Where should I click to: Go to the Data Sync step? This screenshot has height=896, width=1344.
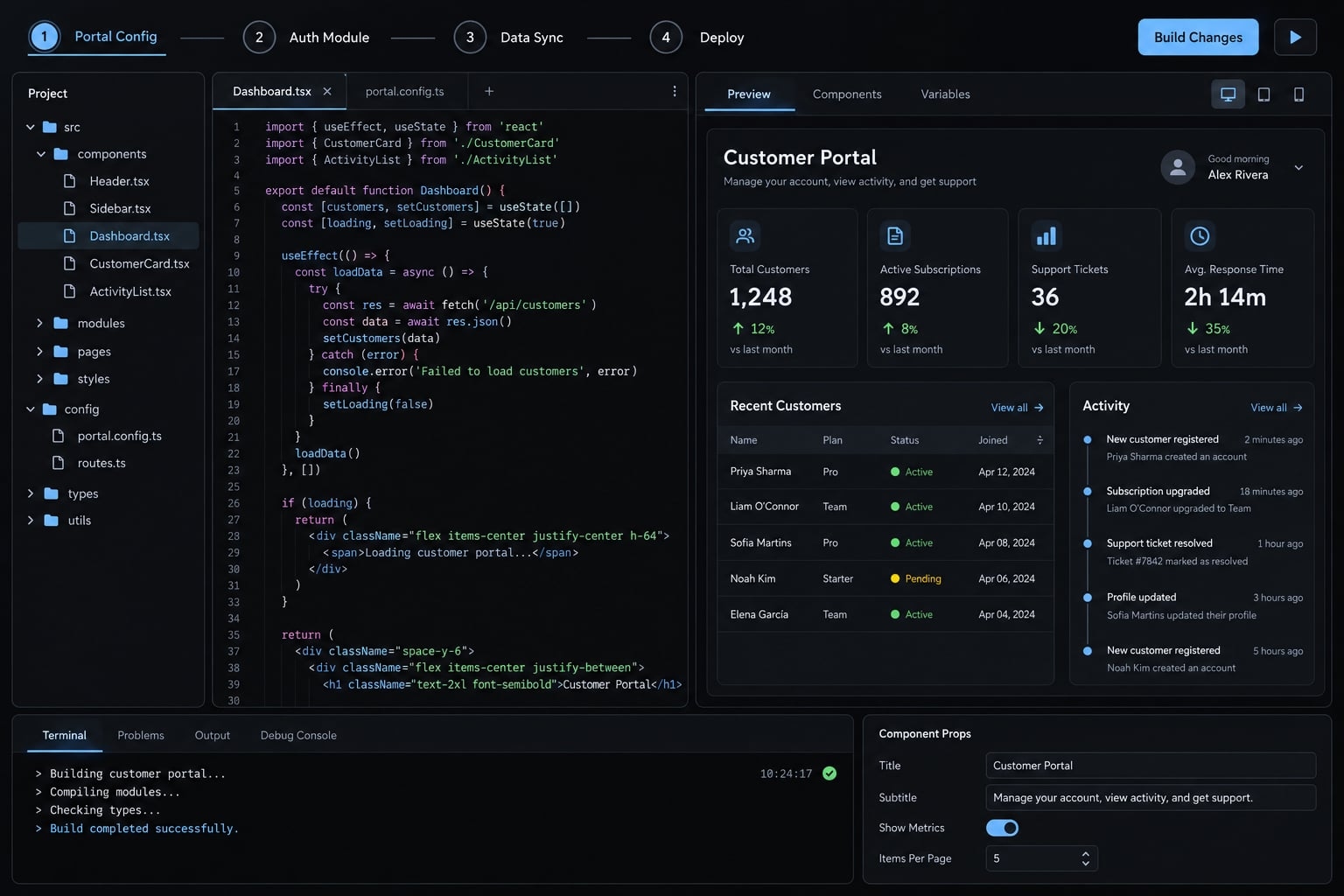pos(508,38)
